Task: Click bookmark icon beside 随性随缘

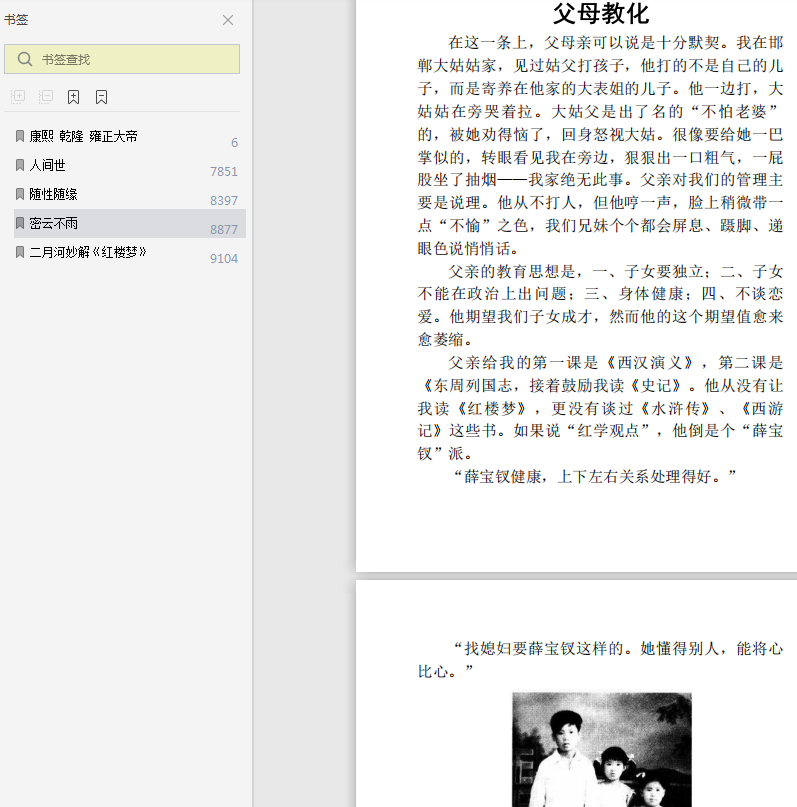Action: [20, 195]
